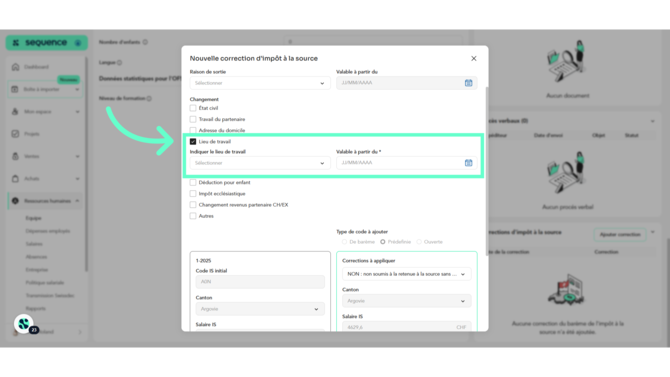Open the Raison de sortie dropdown

(x=260, y=83)
